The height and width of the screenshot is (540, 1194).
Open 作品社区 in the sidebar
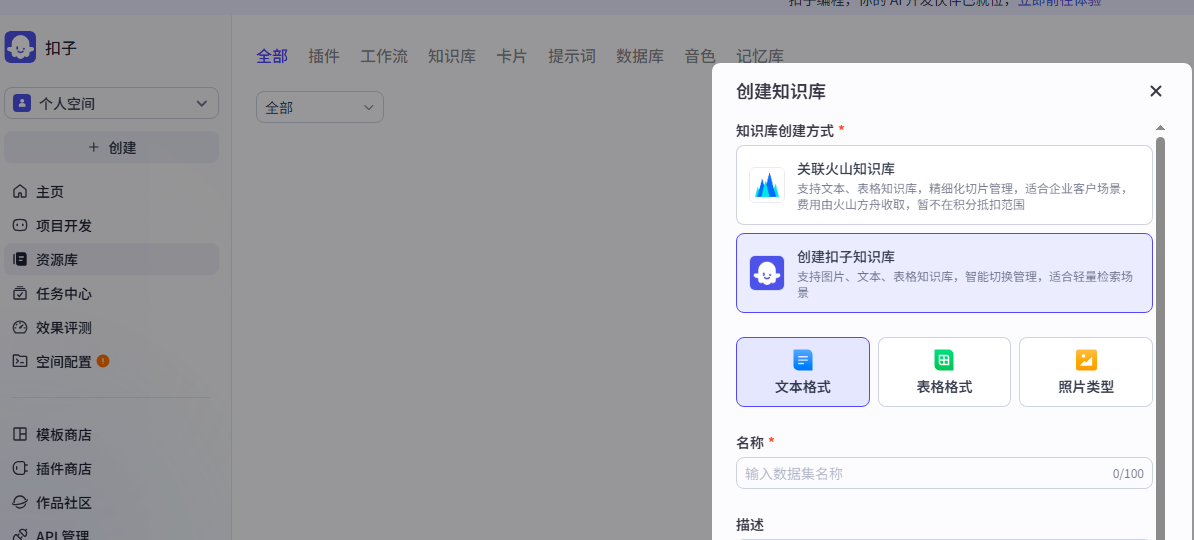(x=111, y=503)
